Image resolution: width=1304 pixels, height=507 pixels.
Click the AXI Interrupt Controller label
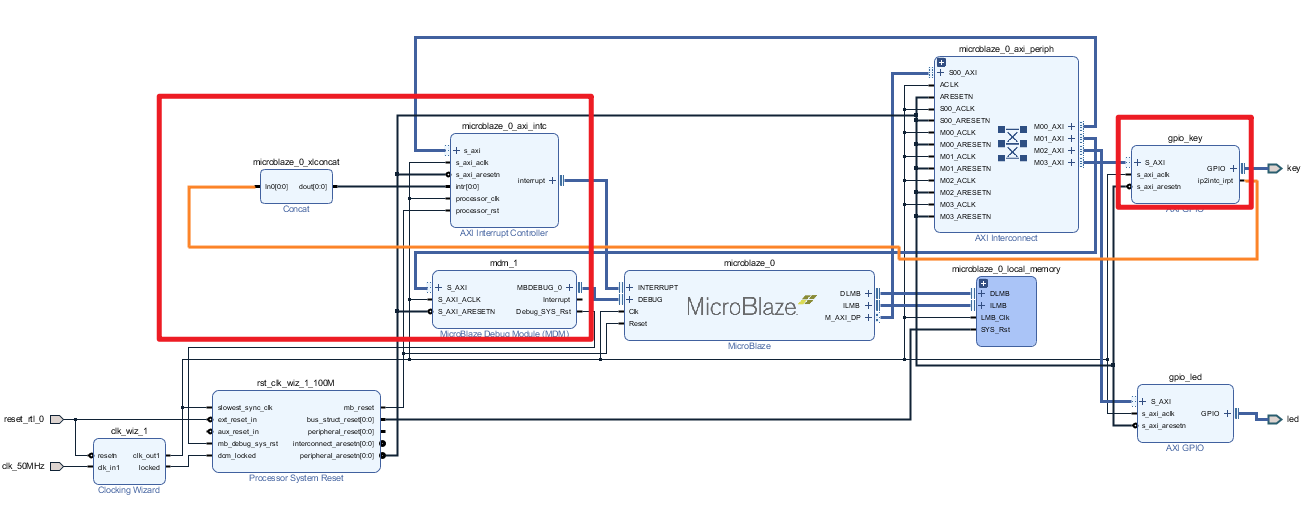(504, 233)
